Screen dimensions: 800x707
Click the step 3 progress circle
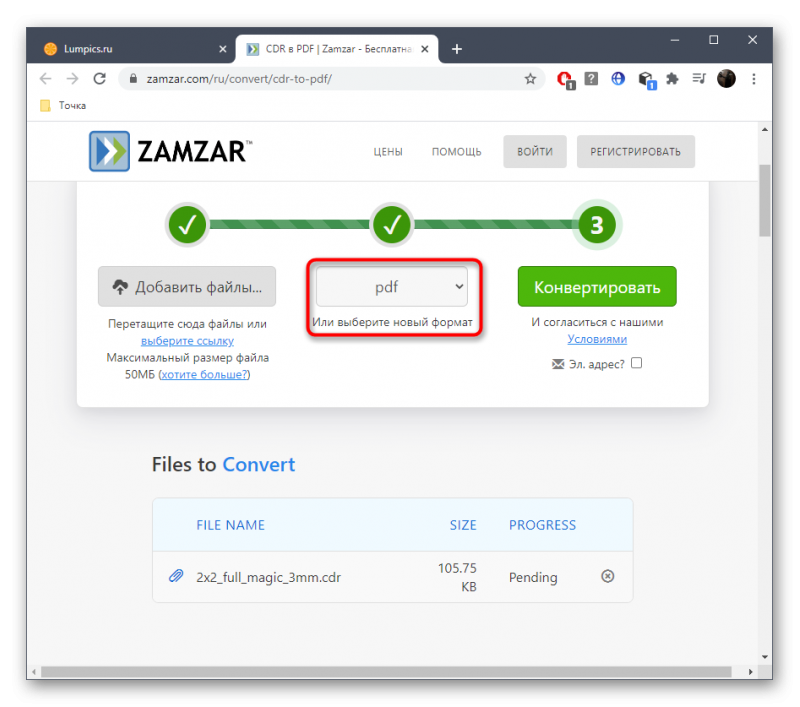tap(596, 224)
